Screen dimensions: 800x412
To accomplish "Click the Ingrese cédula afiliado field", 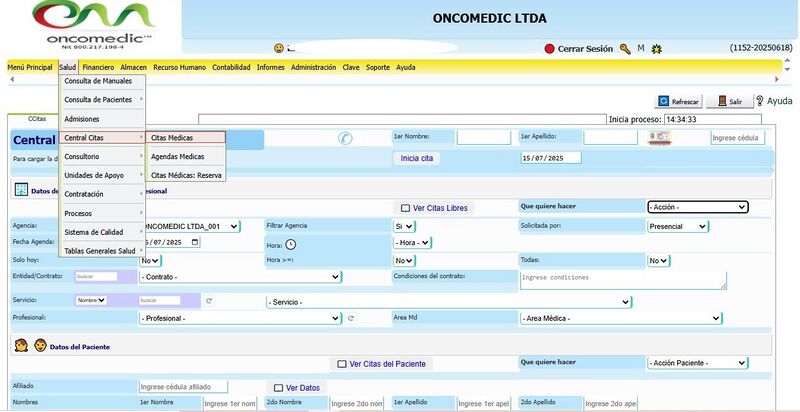I will click(x=183, y=387).
